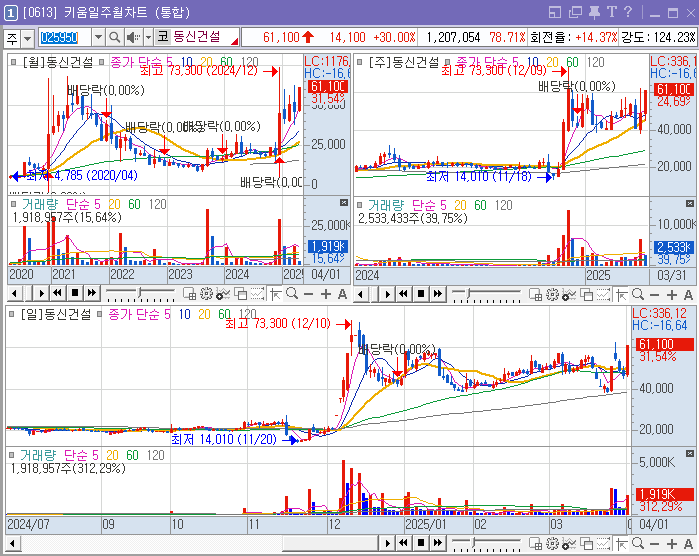This screenshot has width=699, height=556.
Task: Click the monthly chart crosshair cursor icon
Action: click(x=275, y=294)
